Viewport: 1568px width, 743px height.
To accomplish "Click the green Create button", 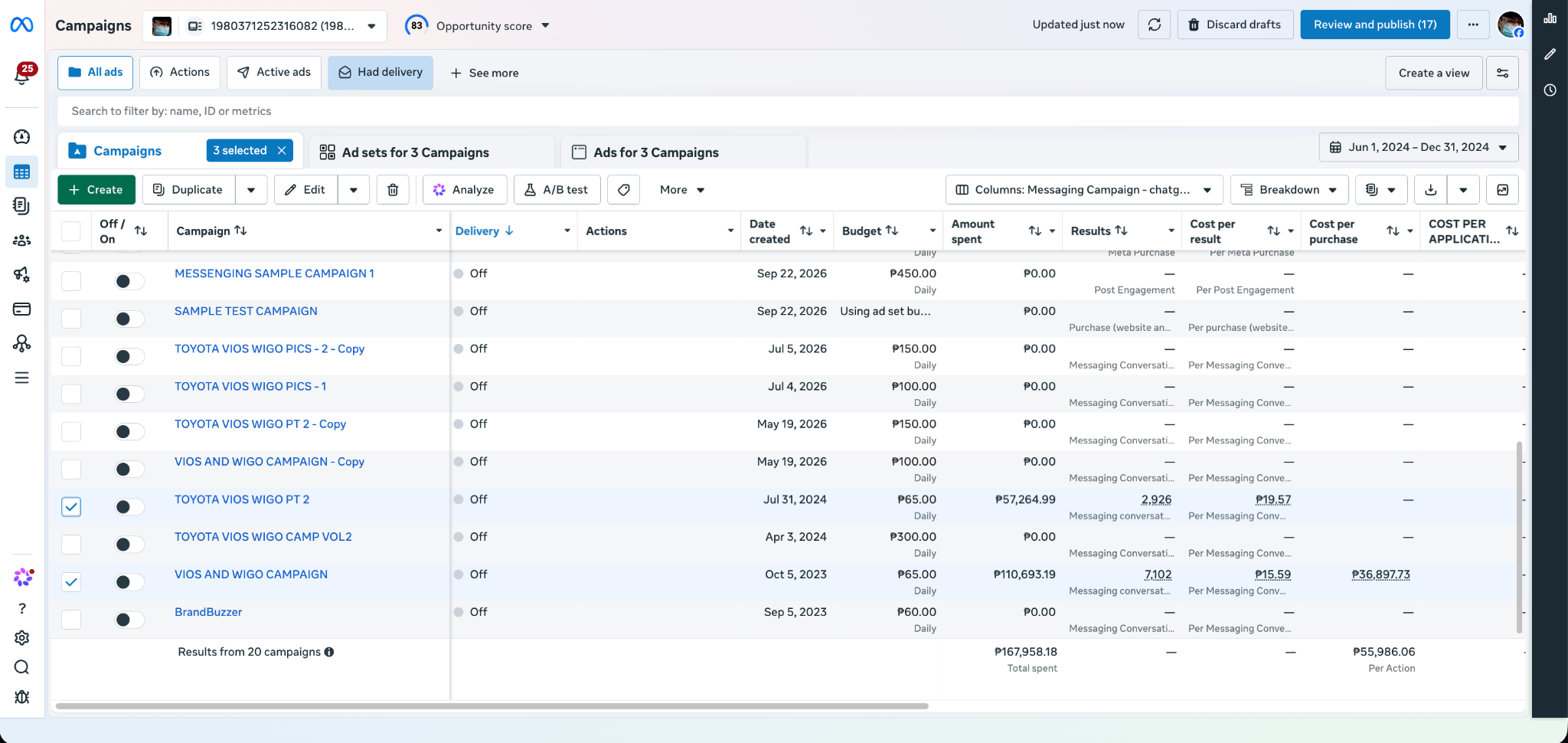I will 96,190.
